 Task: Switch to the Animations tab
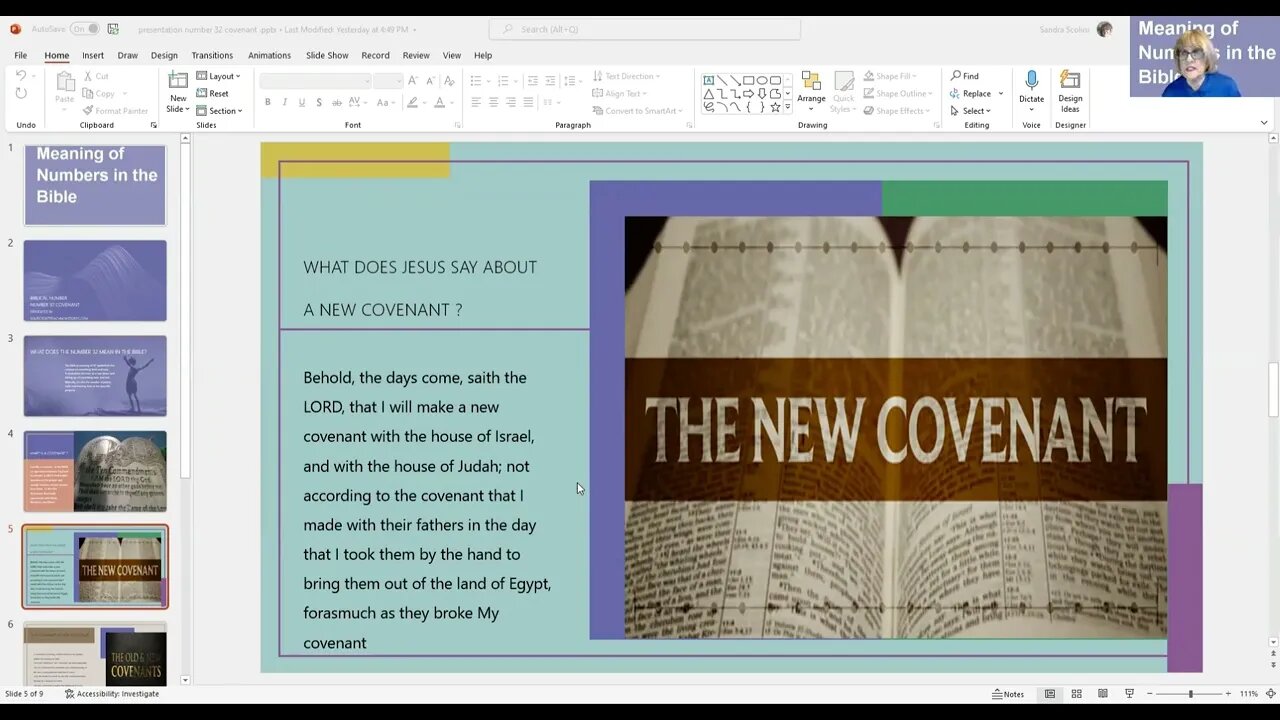tap(269, 55)
